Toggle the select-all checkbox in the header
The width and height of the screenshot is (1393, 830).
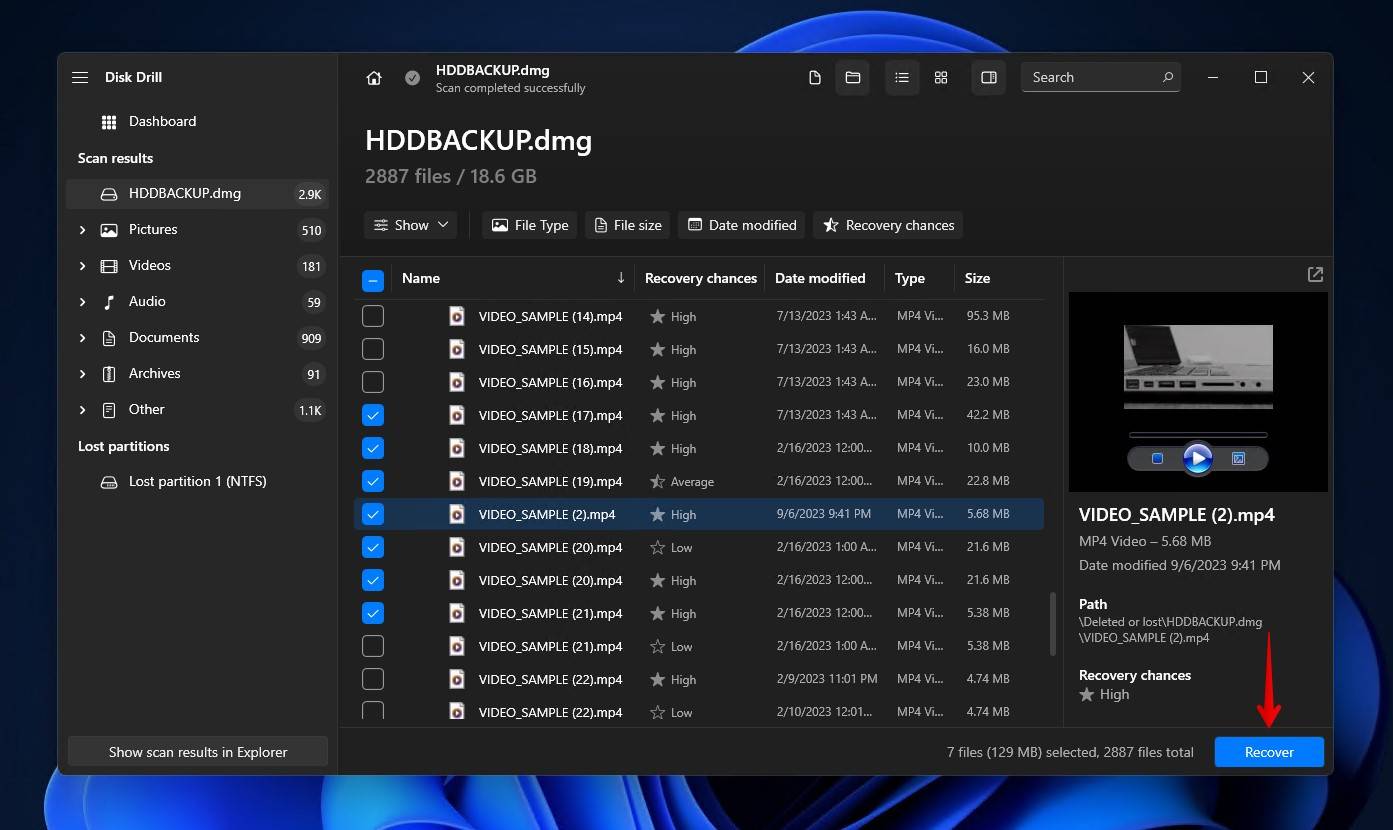373,281
